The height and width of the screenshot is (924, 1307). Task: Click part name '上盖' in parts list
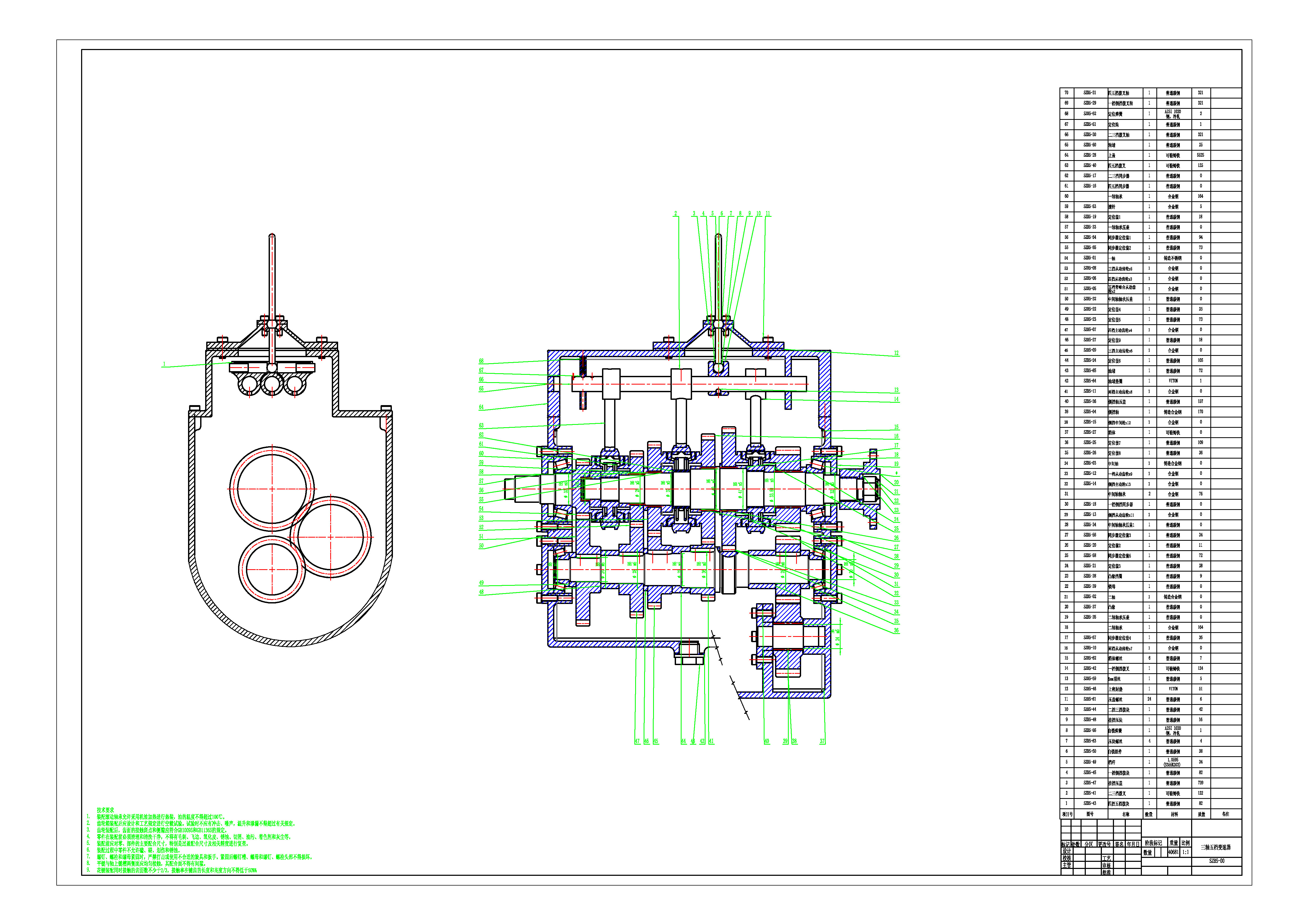pos(1112,155)
